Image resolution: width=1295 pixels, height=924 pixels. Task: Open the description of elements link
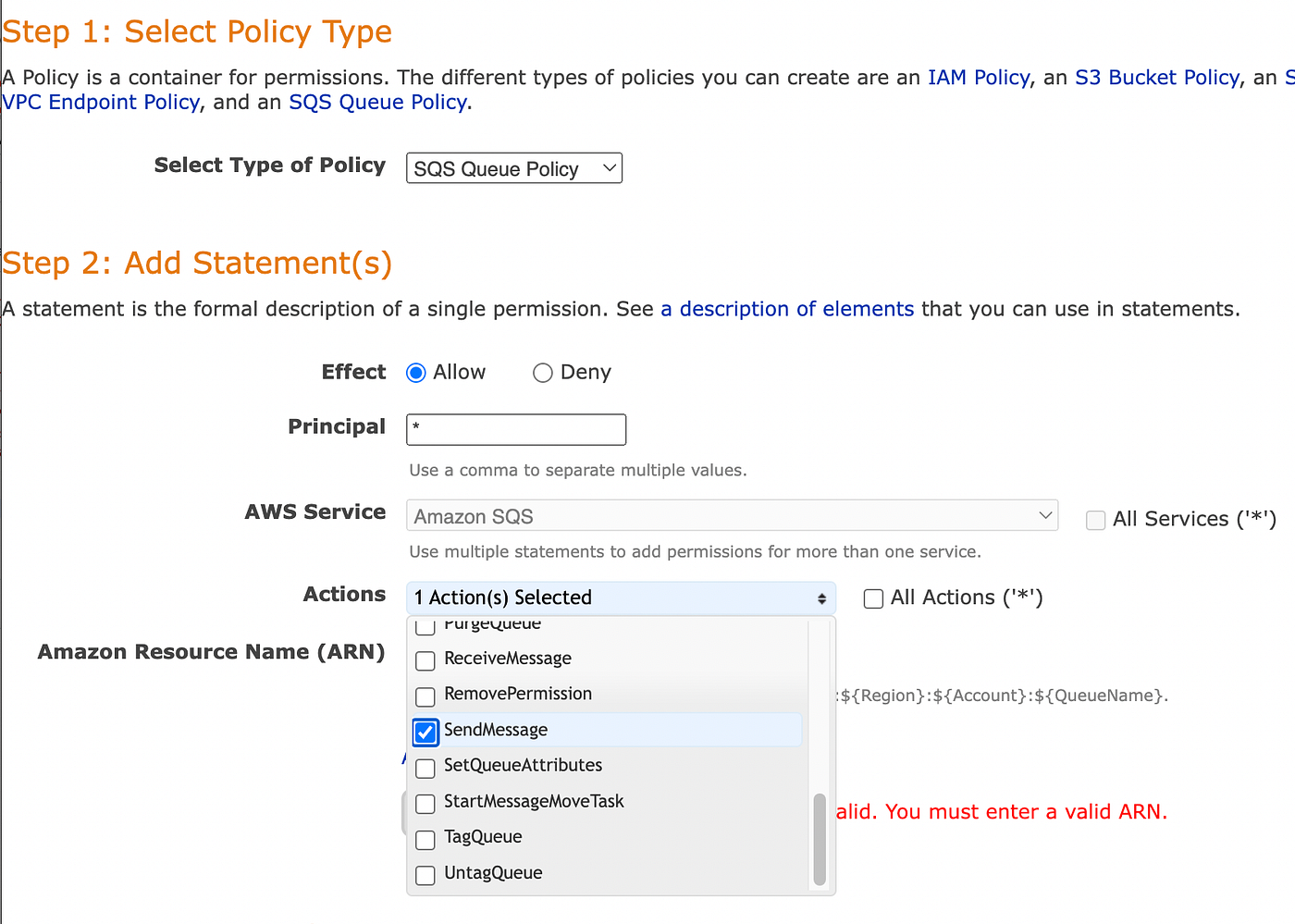[787, 309]
